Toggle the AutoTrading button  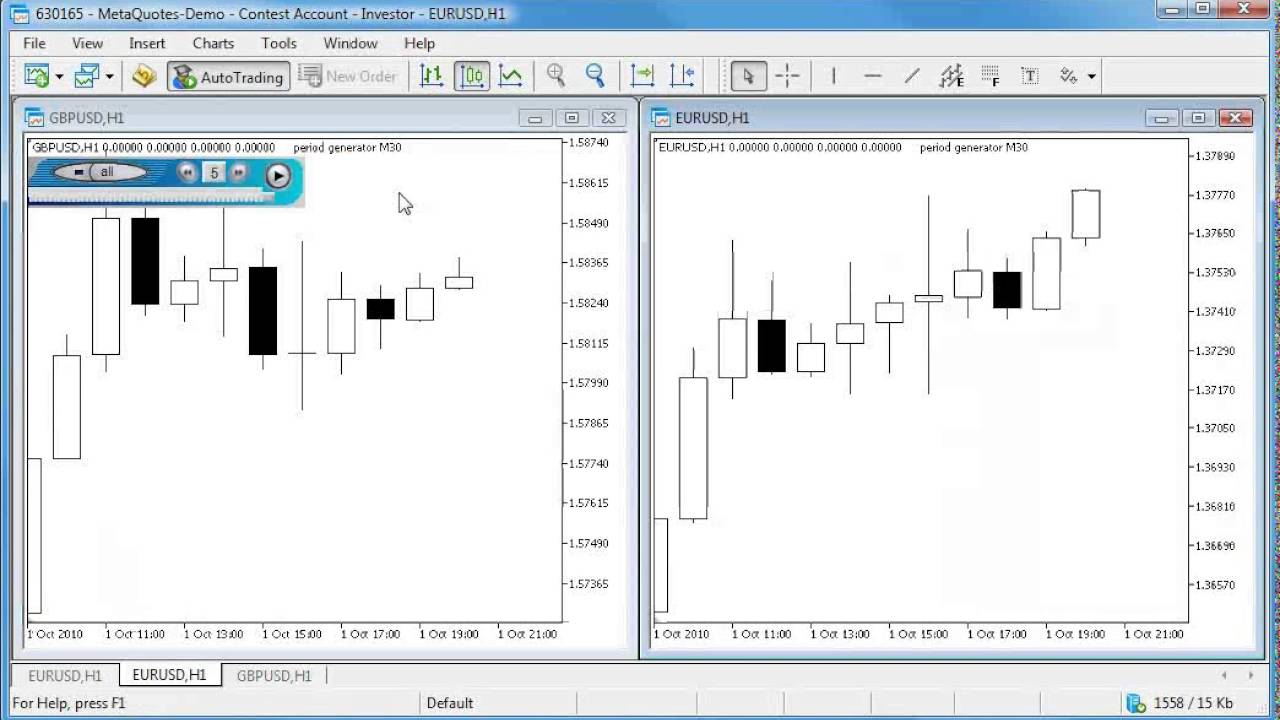(228, 76)
